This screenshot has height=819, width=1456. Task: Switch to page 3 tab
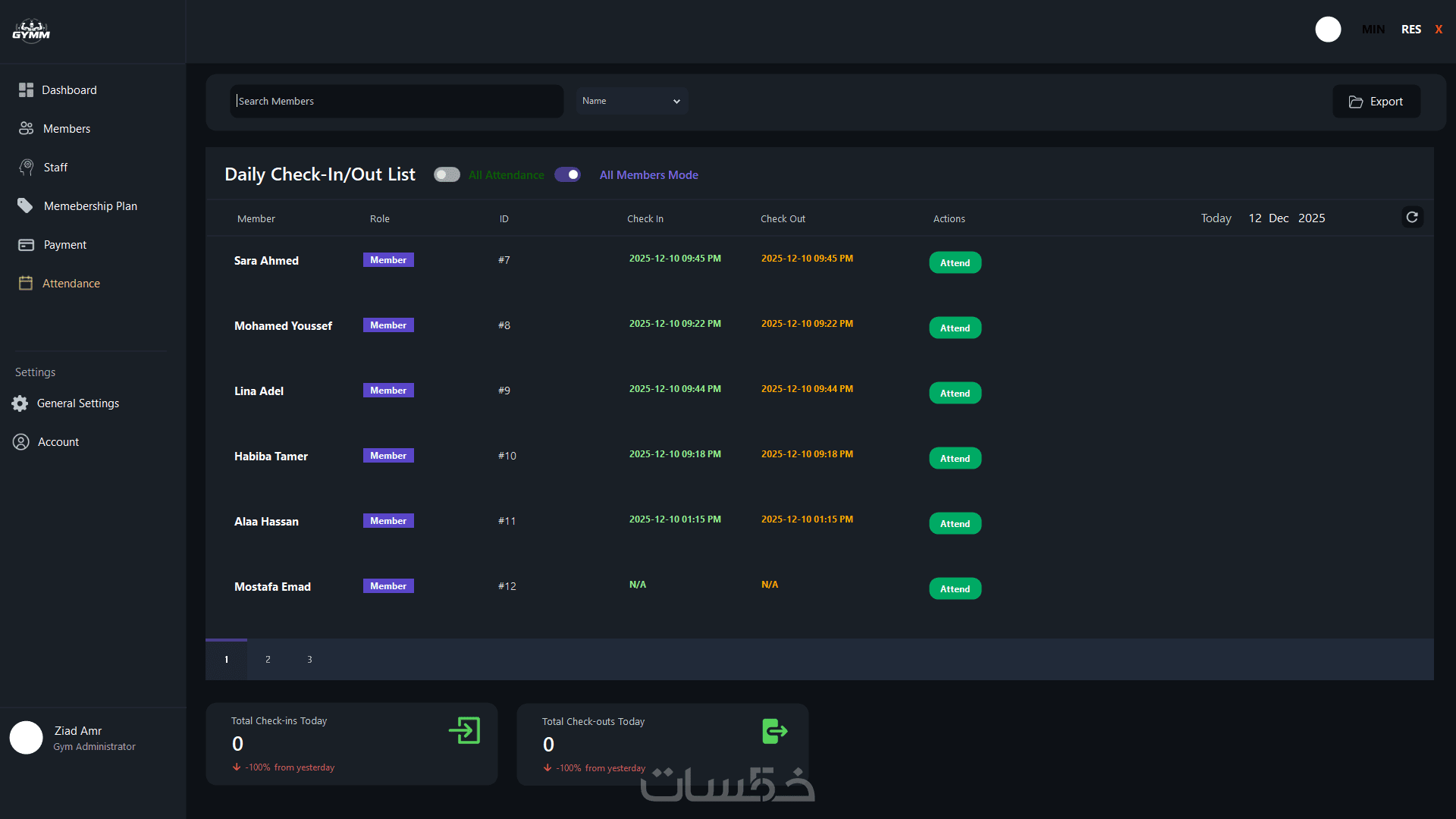tap(309, 660)
